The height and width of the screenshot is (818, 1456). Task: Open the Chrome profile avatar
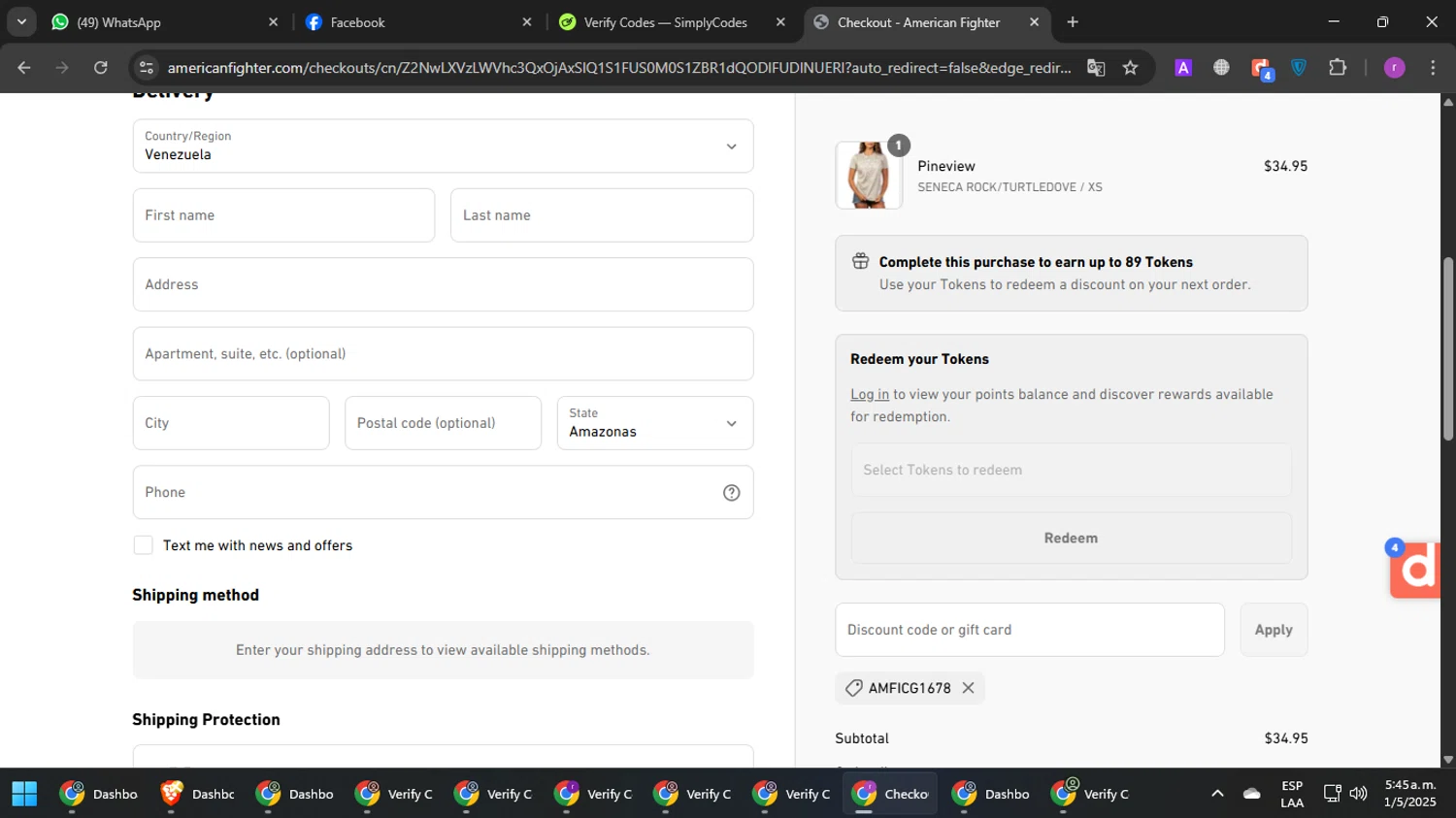click(x=1394, y=67)
